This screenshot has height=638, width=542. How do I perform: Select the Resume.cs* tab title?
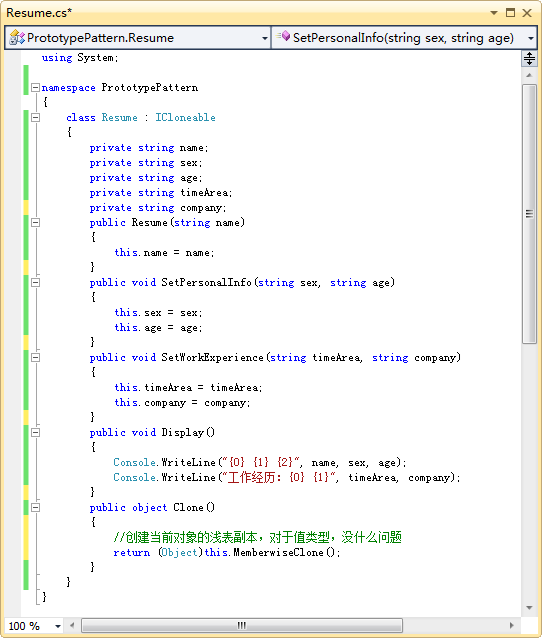(39, 13)
